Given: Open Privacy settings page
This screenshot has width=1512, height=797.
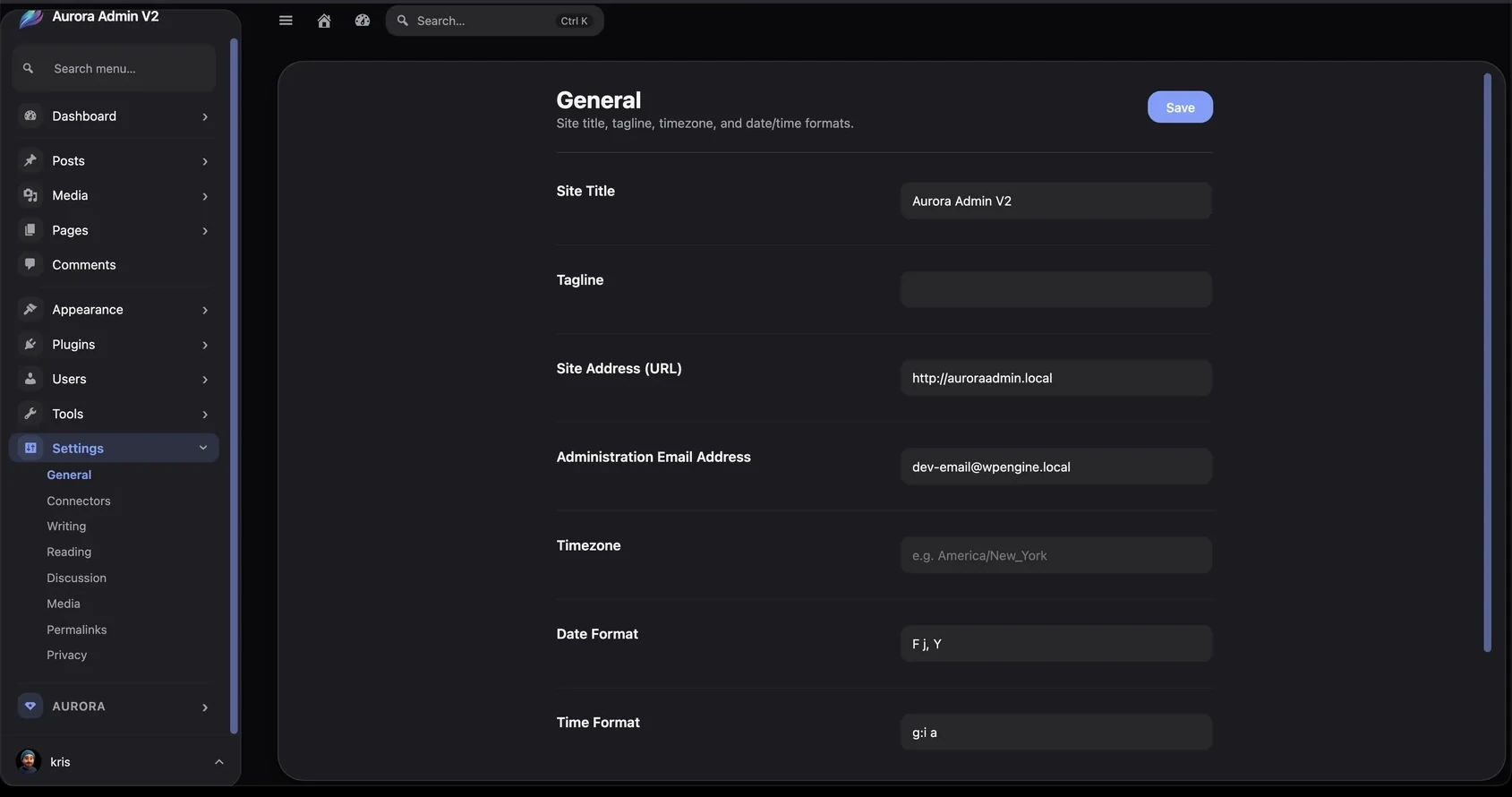Looking at the screenshot, I should [67, 655].
